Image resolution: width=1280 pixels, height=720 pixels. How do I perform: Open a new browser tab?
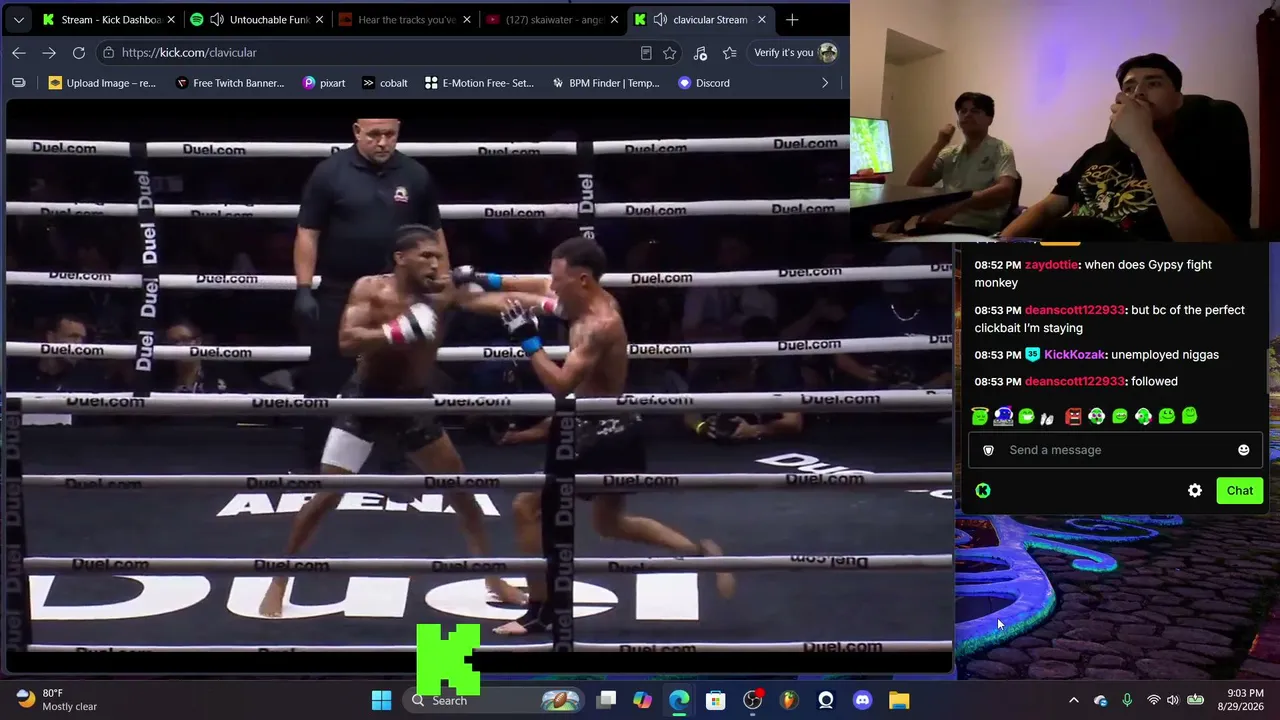pyautogui.click(x=792, y=20)
